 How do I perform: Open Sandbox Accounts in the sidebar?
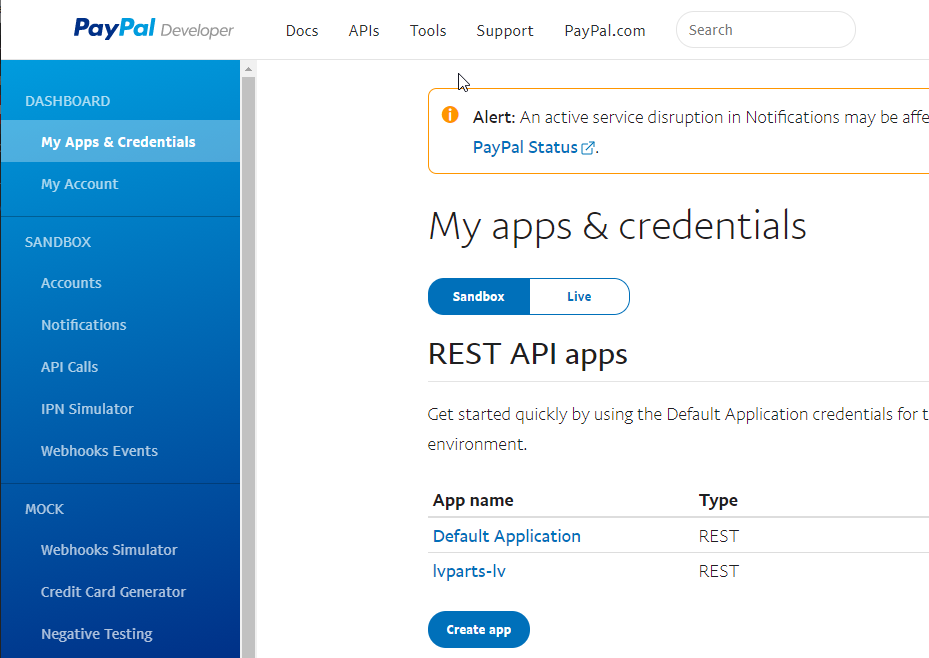(x=71, y=283)
